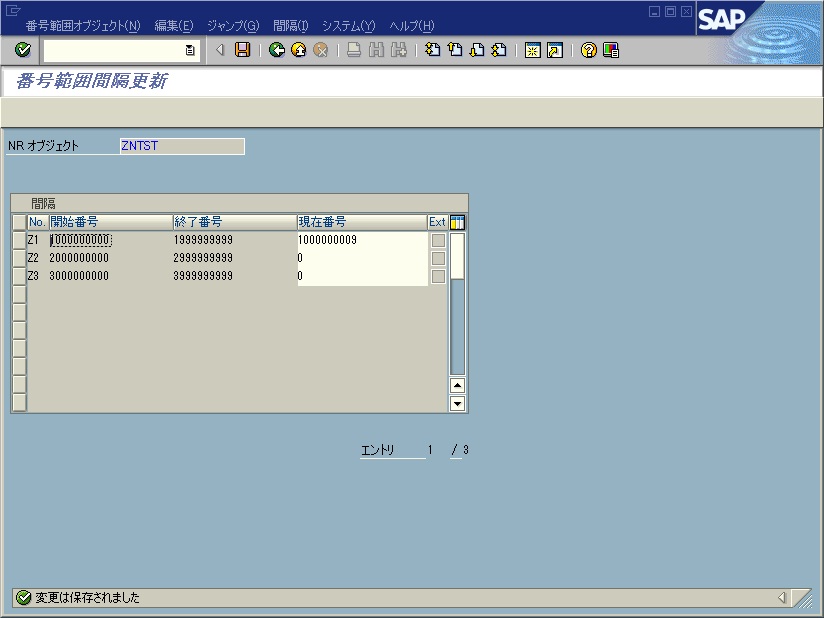Click the Customize local layout icon

click(x=610, y=50)
